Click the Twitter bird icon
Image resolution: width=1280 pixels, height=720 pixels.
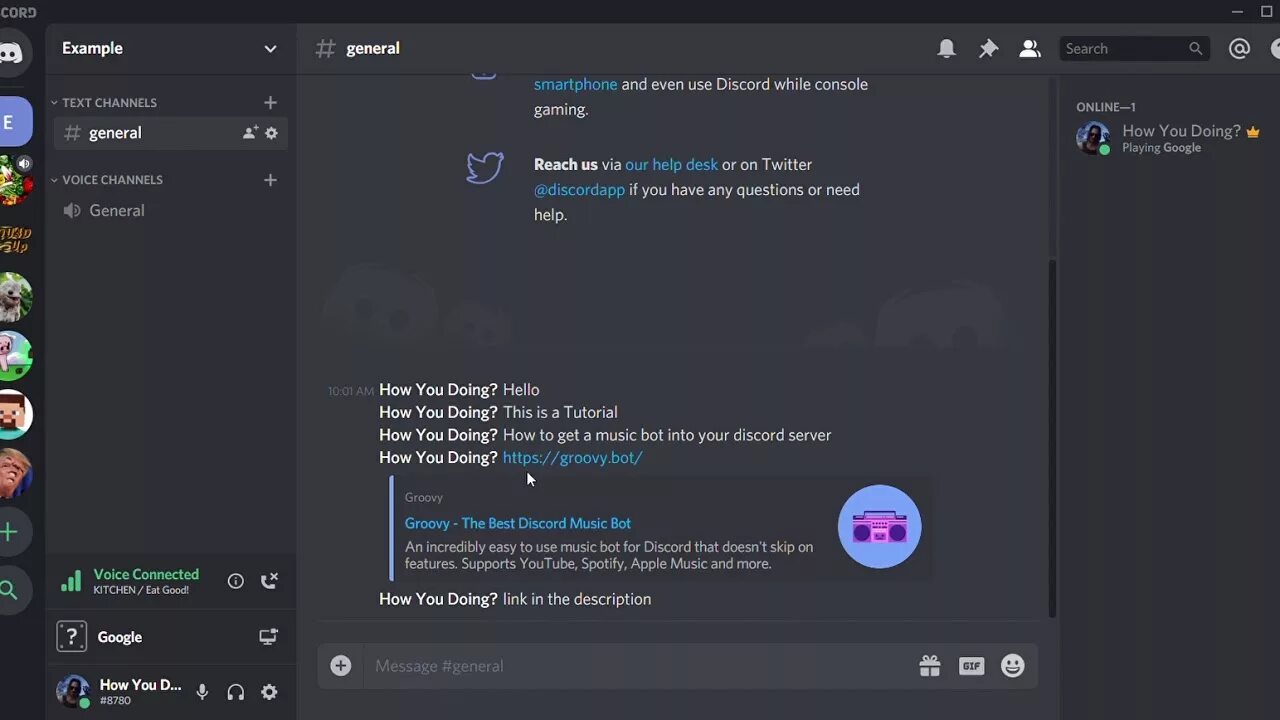tap(485, 167)
